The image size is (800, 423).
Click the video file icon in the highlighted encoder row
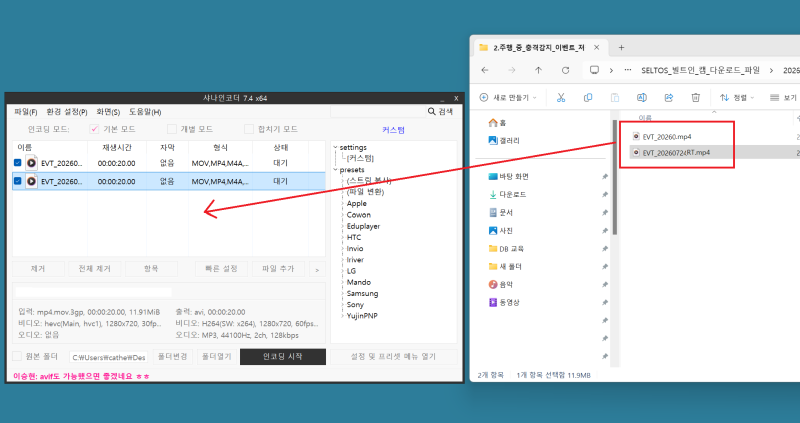pyautogui.click(x=31, y=181)
